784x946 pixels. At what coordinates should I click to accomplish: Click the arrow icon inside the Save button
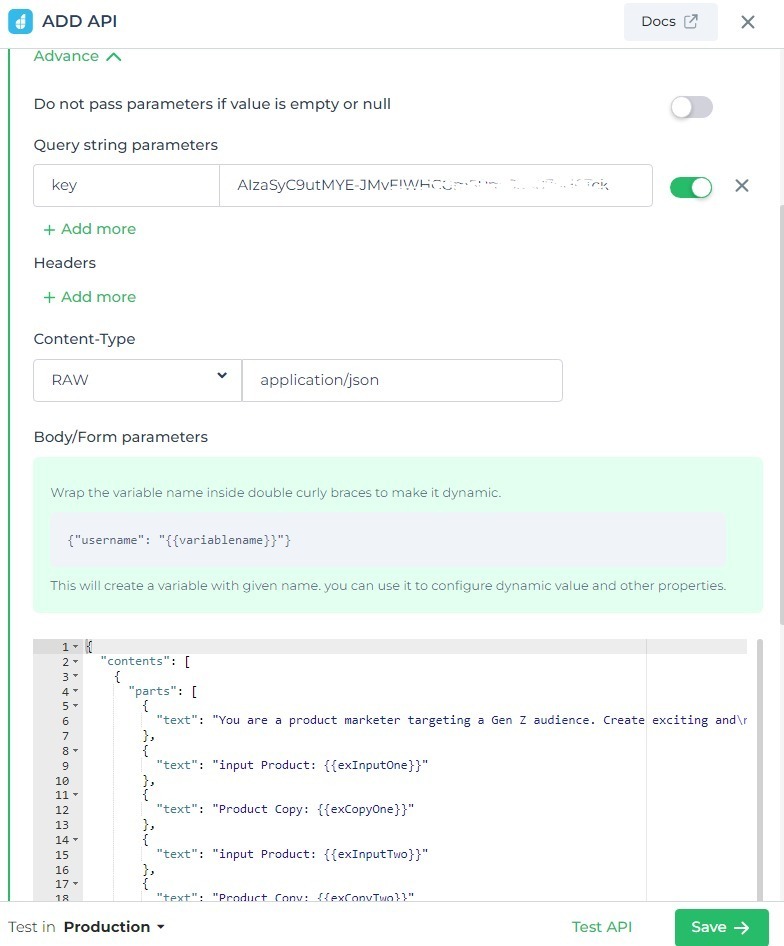point(741,927)
